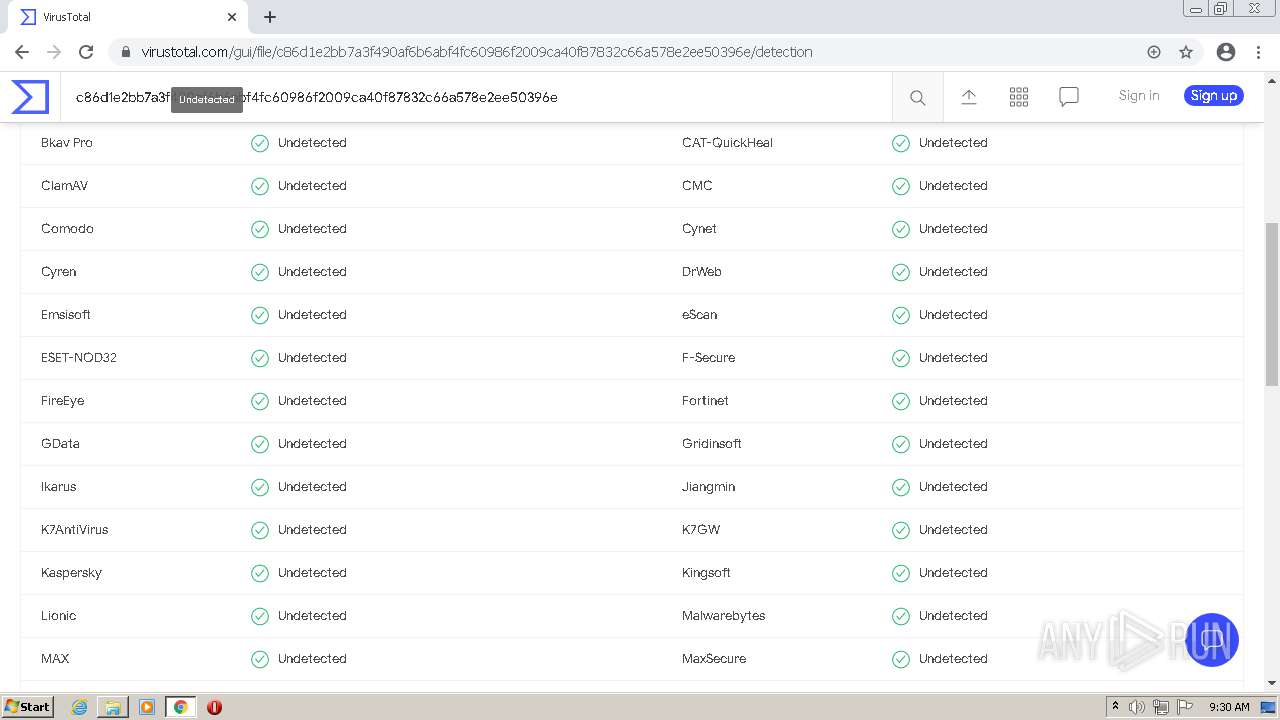This screenshot has width=1280, height=720.
Task: Click the Malwarebytes engine name
Action: (x=724, y=616)
